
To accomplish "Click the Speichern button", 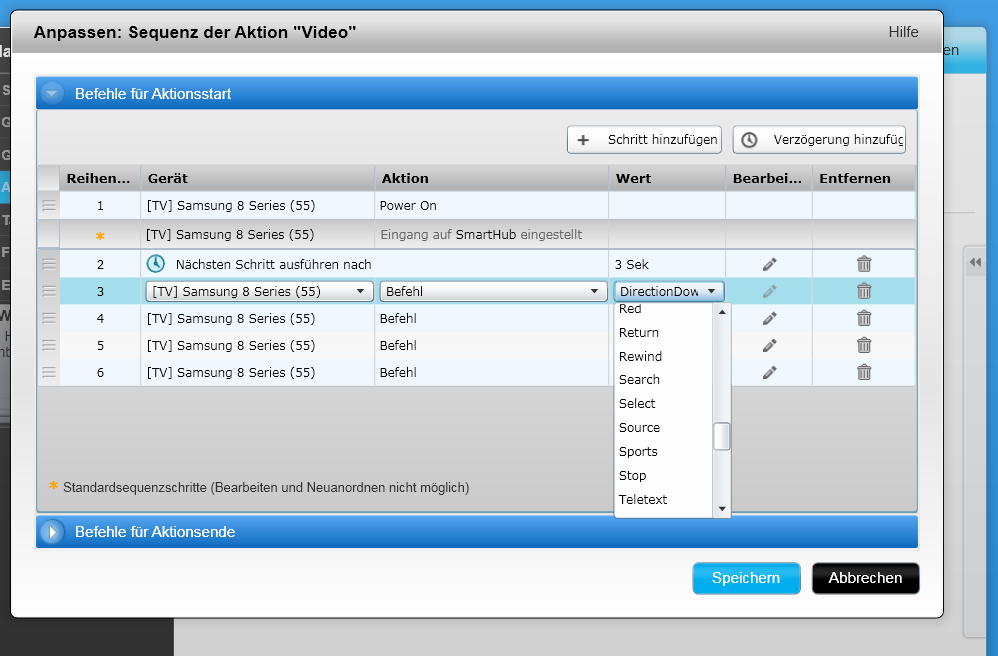I will click(746, 578).
